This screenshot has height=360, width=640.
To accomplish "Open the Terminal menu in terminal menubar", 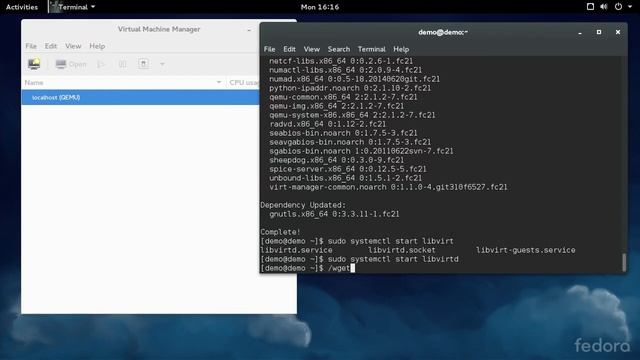I will [x=371, y=49].
